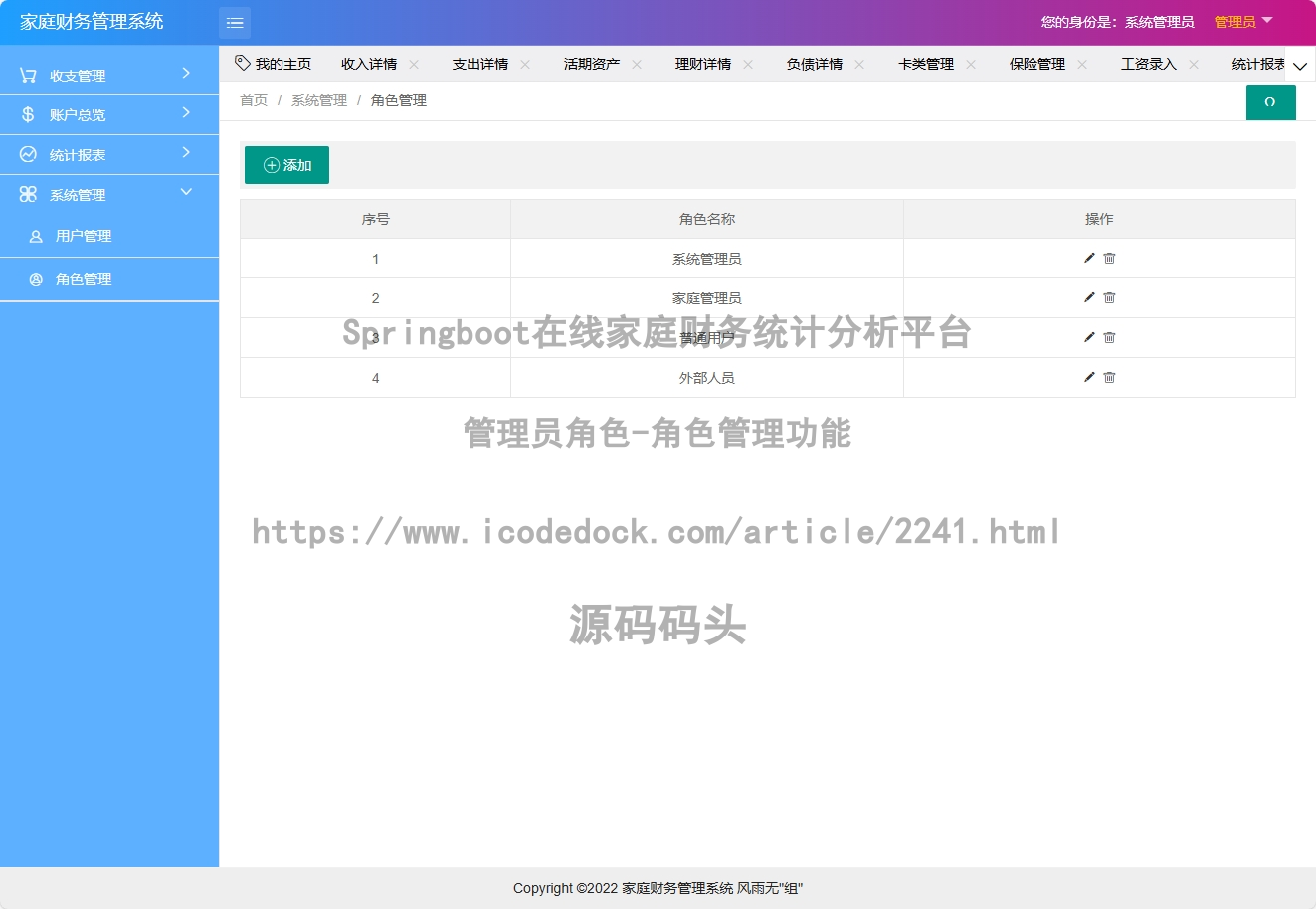1316x909 pixels.
Task: Switch to the 统计报表 tab
Action: pyautogui.click(x=1258, y=64)
